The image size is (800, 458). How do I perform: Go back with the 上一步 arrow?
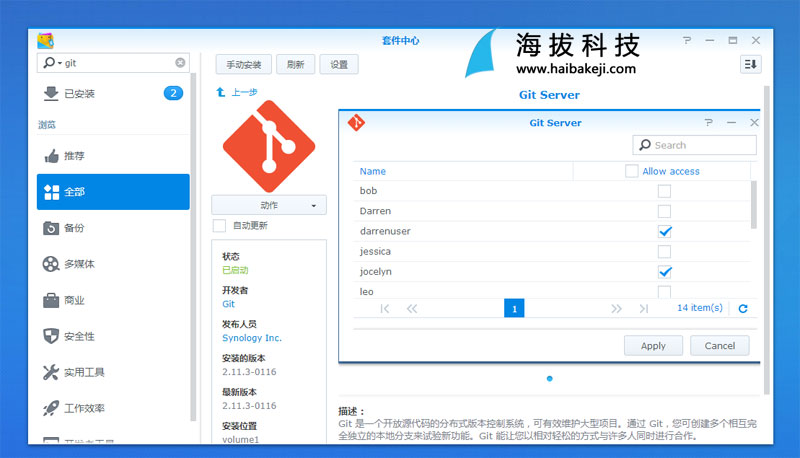237,92
